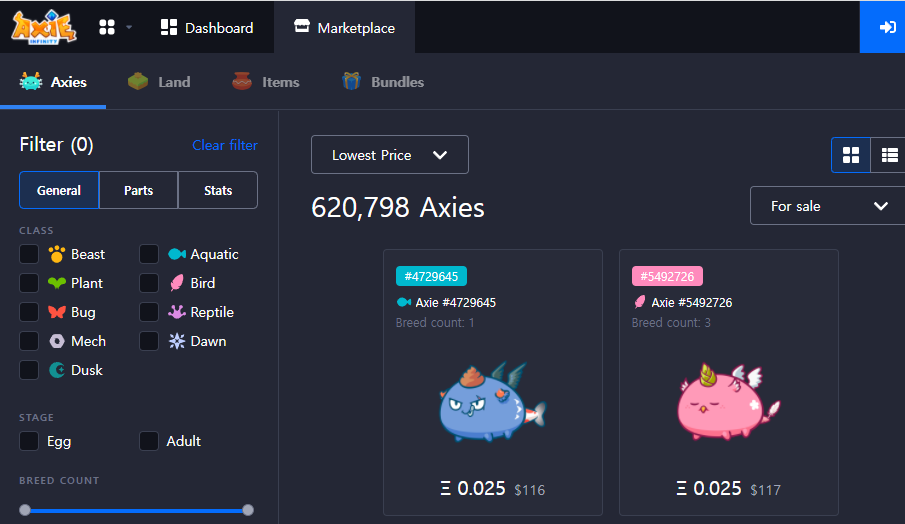Click the teal Axies creature icon

pos(31,81)
